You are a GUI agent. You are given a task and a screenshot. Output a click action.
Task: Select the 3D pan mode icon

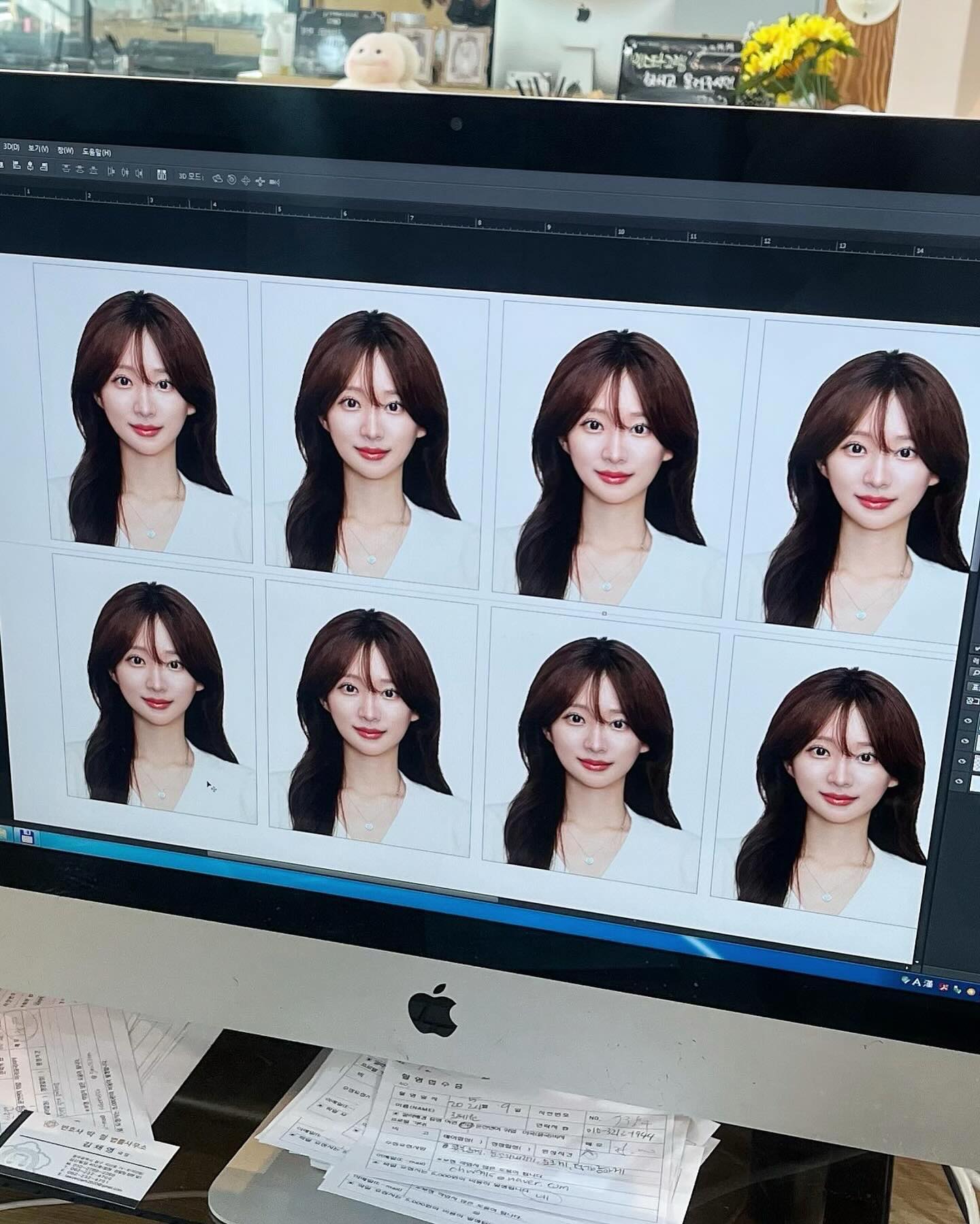click(x=246, y=180)
